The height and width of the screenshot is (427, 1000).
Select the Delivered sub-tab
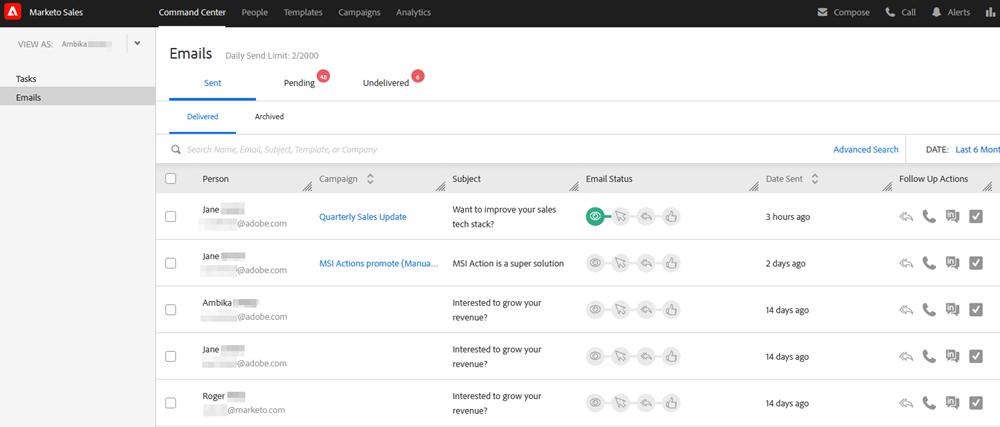(x=202, y=117)
